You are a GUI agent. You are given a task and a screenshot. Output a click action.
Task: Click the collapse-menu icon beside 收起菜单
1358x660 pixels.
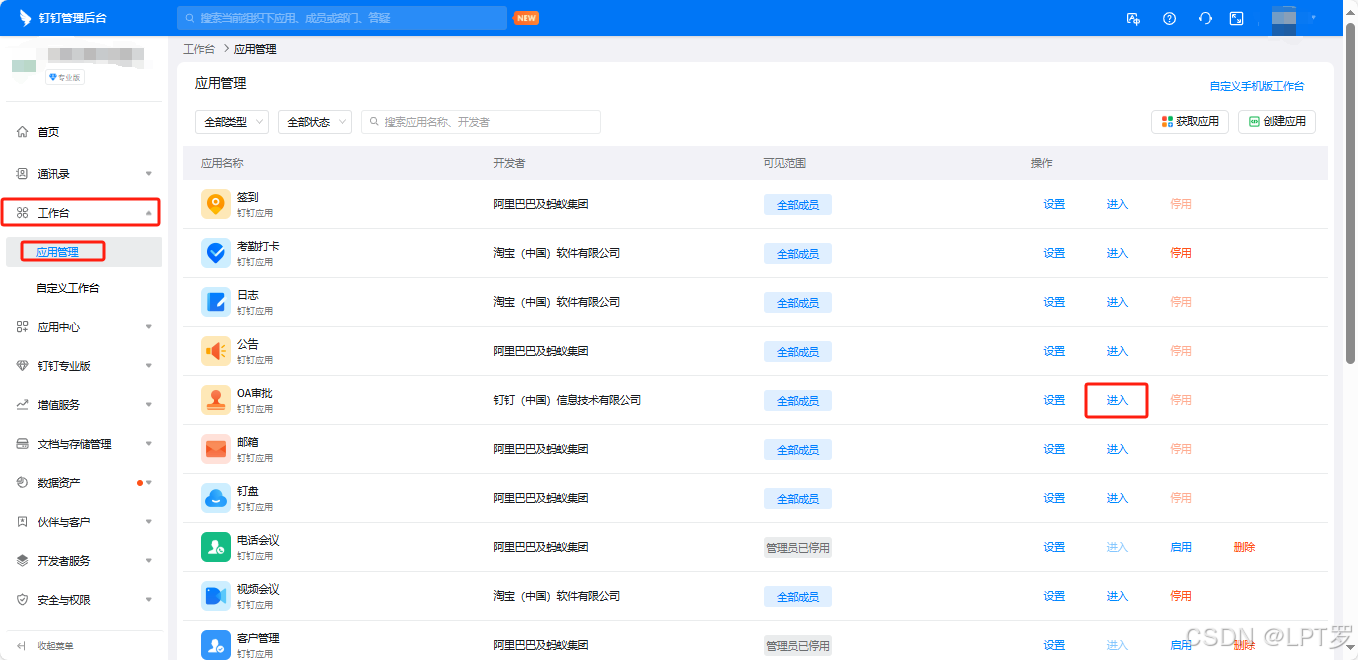pos(22,646)
